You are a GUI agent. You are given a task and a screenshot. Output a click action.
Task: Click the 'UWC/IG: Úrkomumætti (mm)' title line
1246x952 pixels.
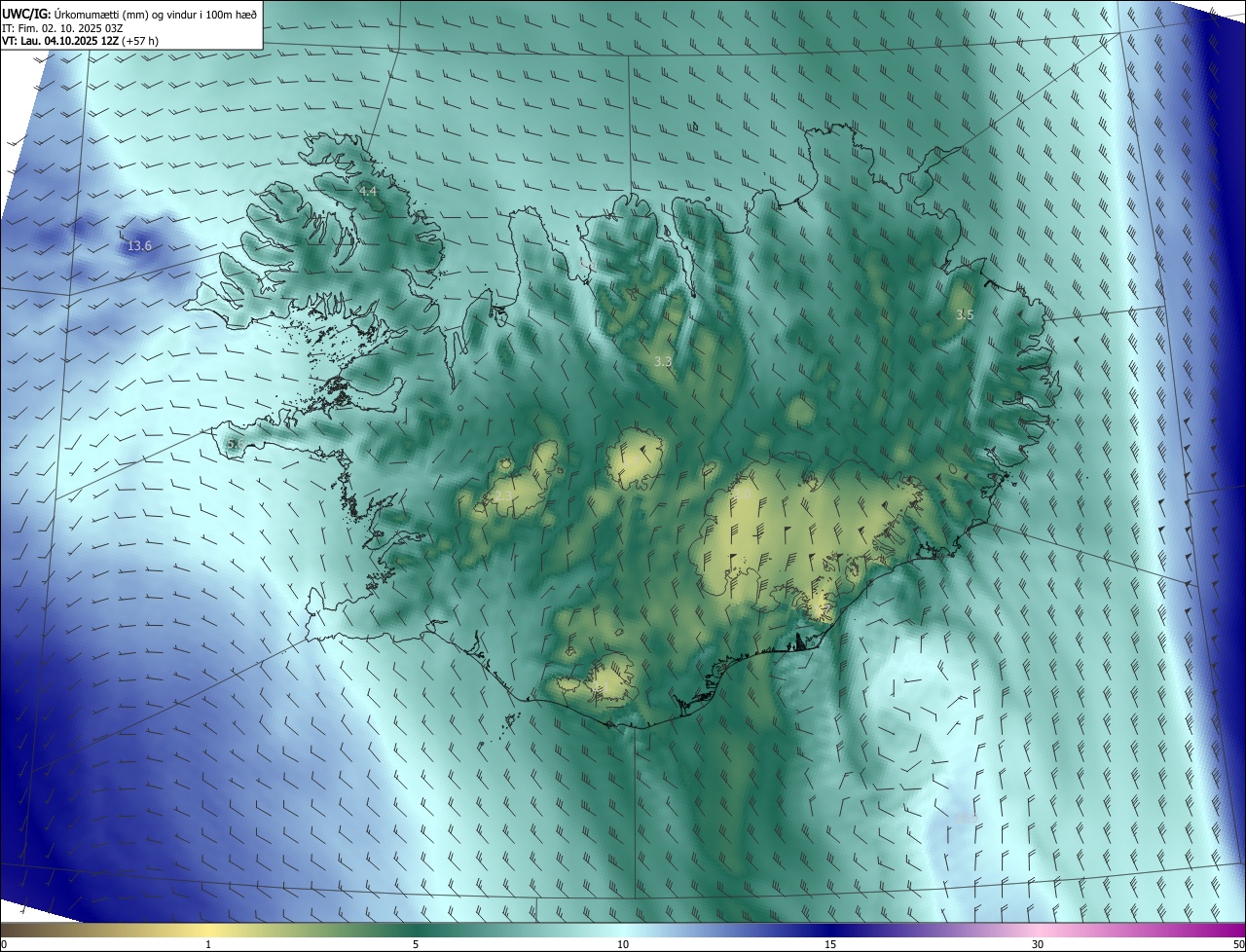[129, 13]
